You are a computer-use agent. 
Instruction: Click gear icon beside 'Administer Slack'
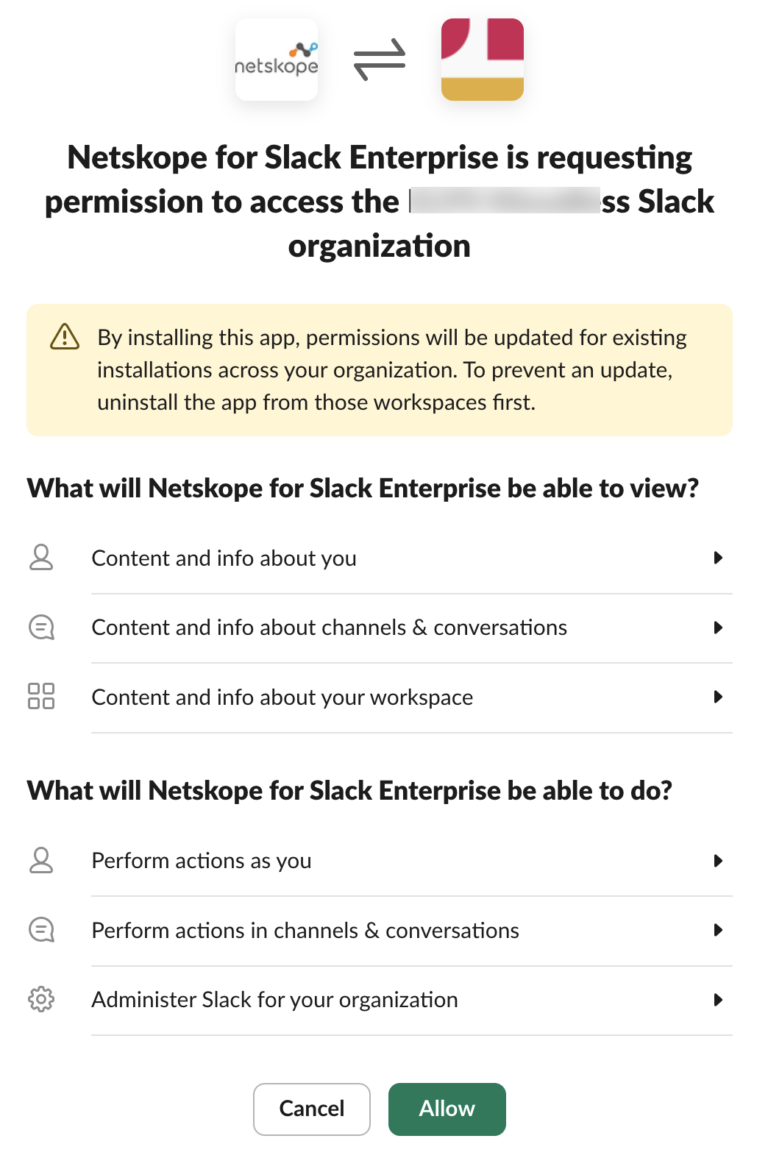click(x=41, y=1000)
